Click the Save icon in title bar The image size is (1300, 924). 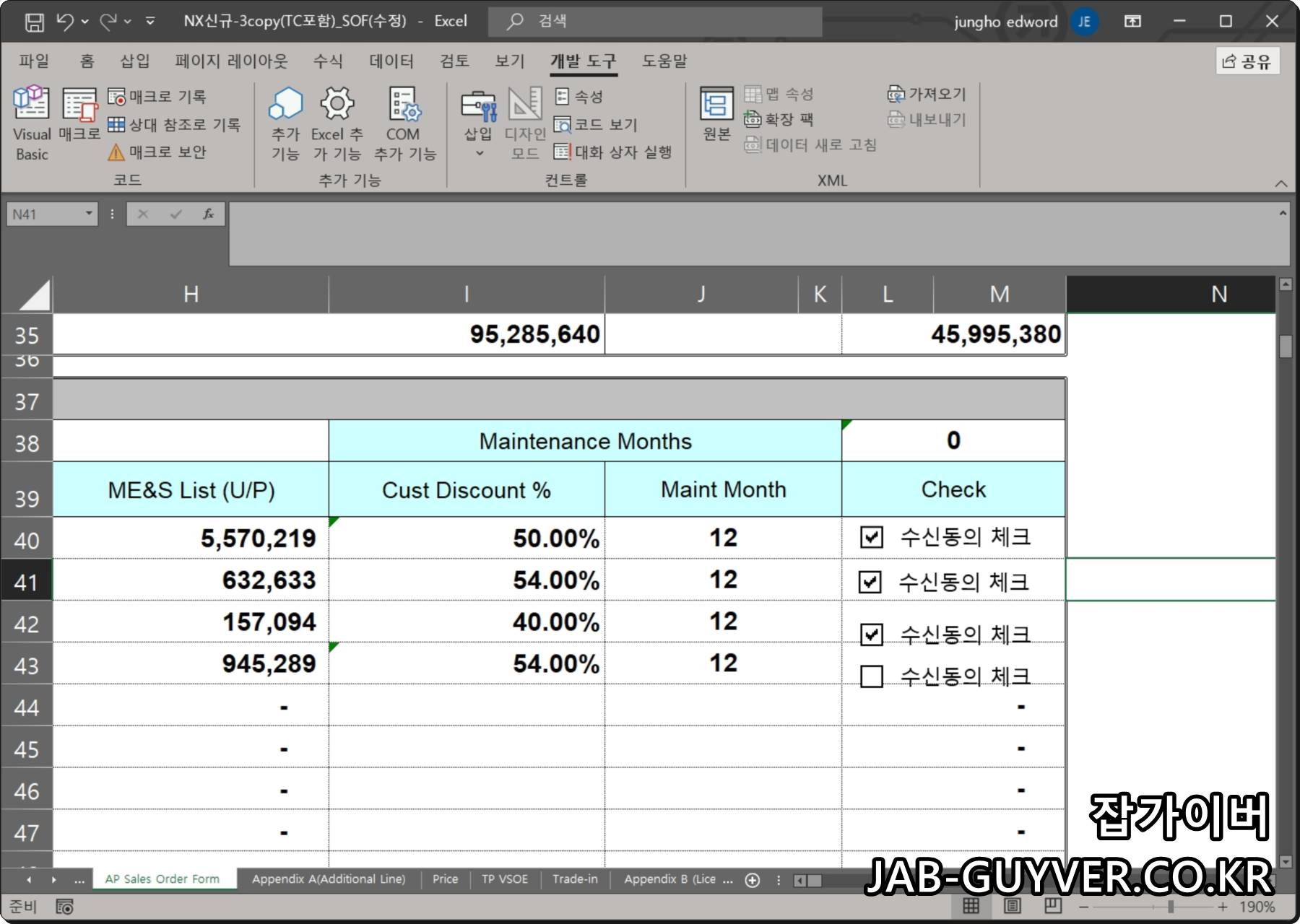34,22
